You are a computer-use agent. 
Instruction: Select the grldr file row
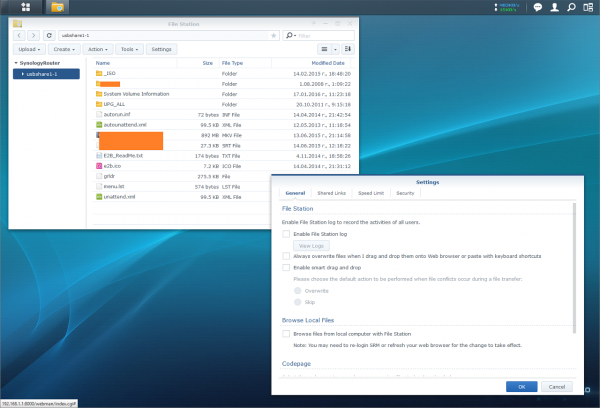pyautogui.click(x=181, y=176)
